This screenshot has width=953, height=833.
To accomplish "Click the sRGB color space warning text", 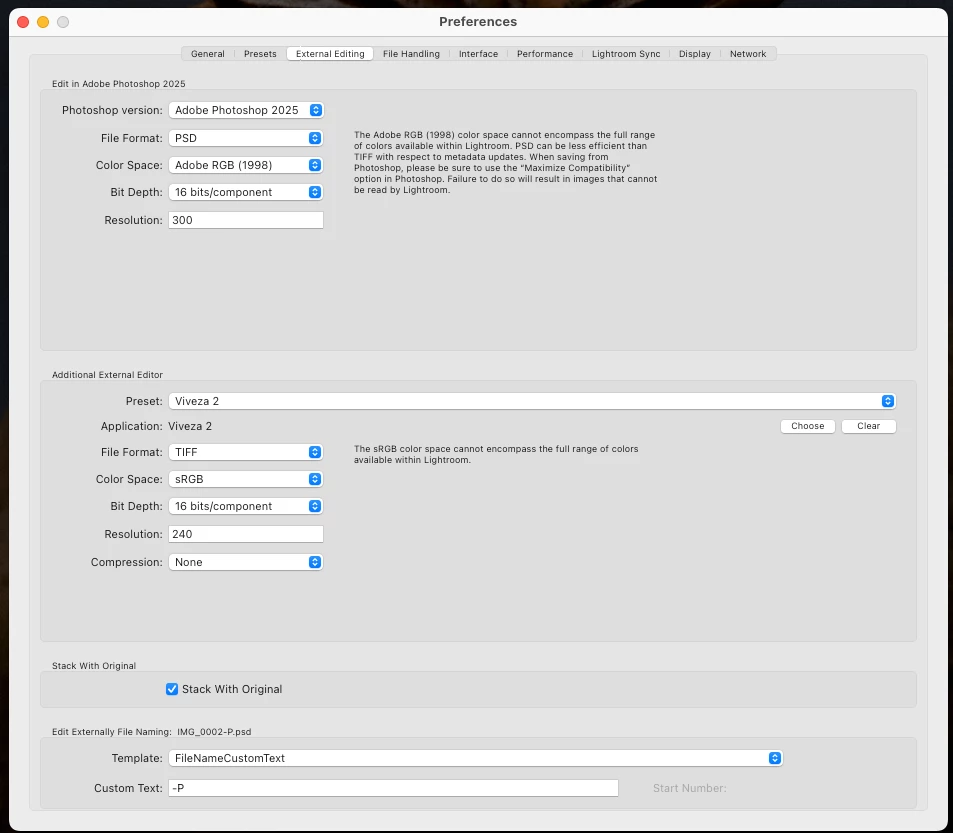I will click(496, 454).
